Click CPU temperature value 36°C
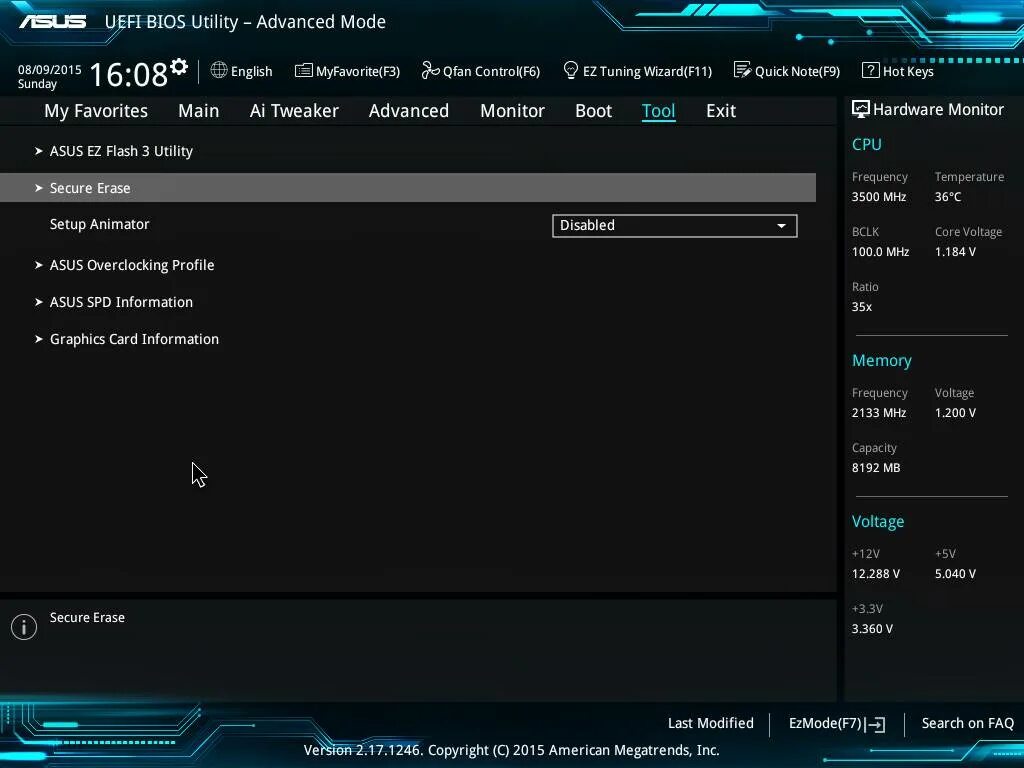 [948, 197]
